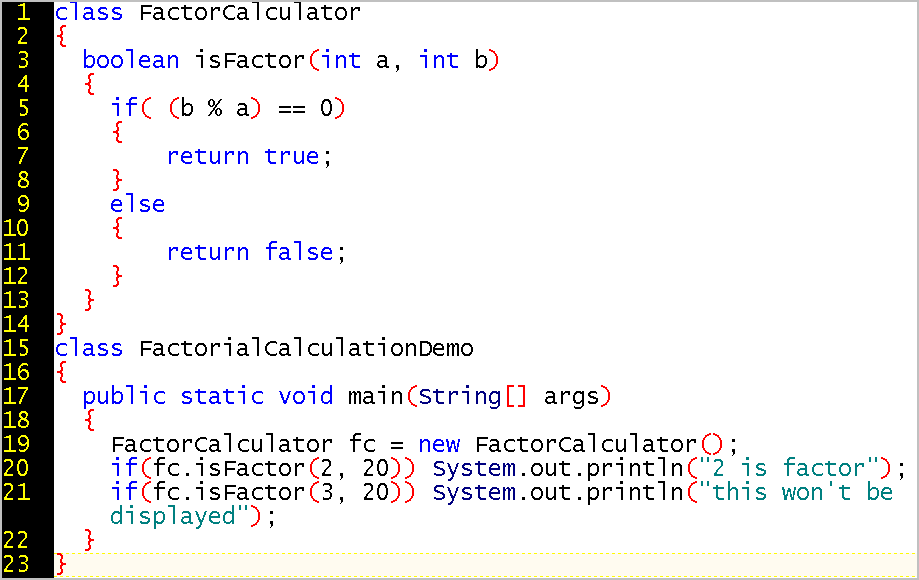The height and width of the screenshot is (580, 919).
Task: Click the '== 0' comparison on line 5
Action: (305, 108)
